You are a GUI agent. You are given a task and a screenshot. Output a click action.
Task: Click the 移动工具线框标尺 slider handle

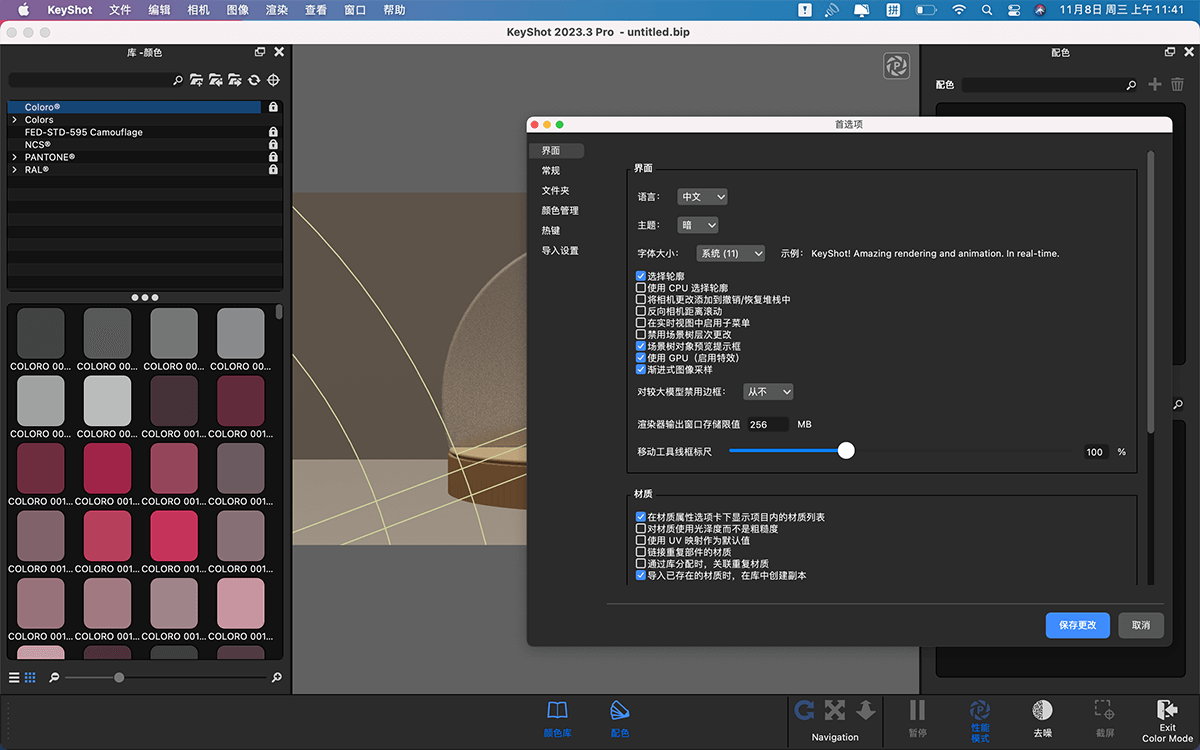[x=846, y=451]
